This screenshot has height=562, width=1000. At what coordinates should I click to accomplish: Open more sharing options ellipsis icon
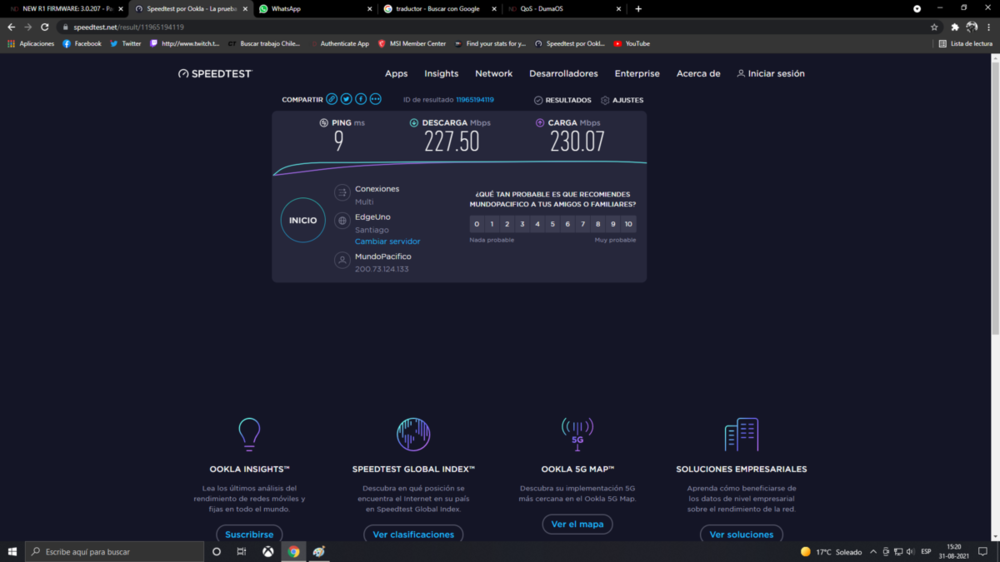pos(376,100)
